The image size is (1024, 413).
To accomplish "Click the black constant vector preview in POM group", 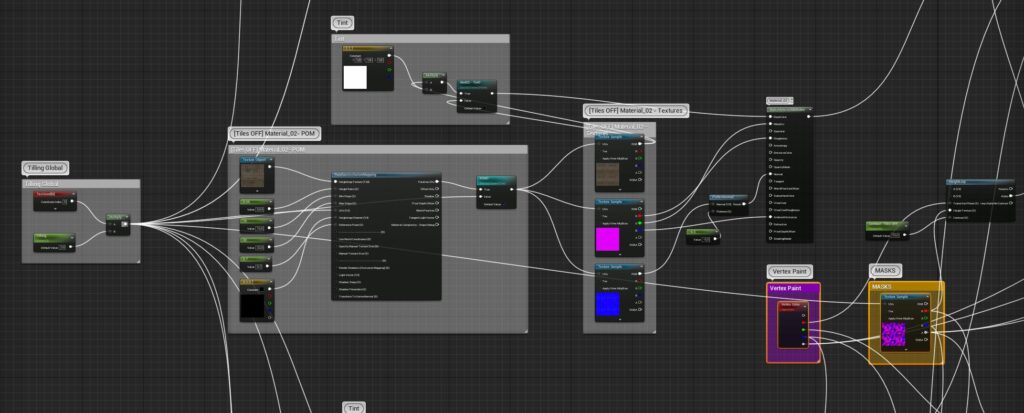I will click(254, 303).
